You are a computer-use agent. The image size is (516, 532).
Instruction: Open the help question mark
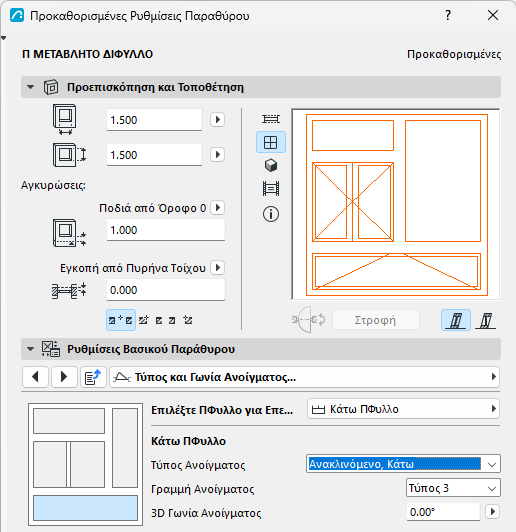[x=448, y=15]
